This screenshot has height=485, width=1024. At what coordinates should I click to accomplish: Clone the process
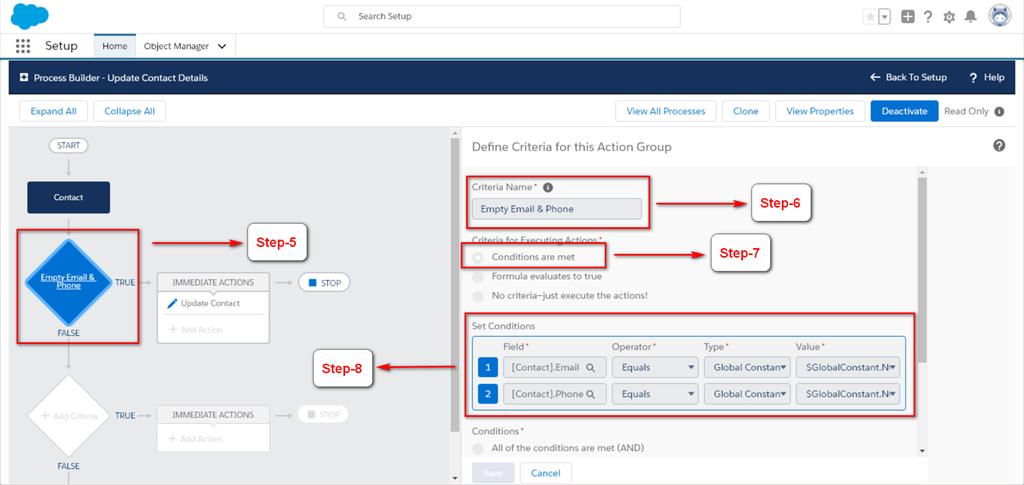746,111
